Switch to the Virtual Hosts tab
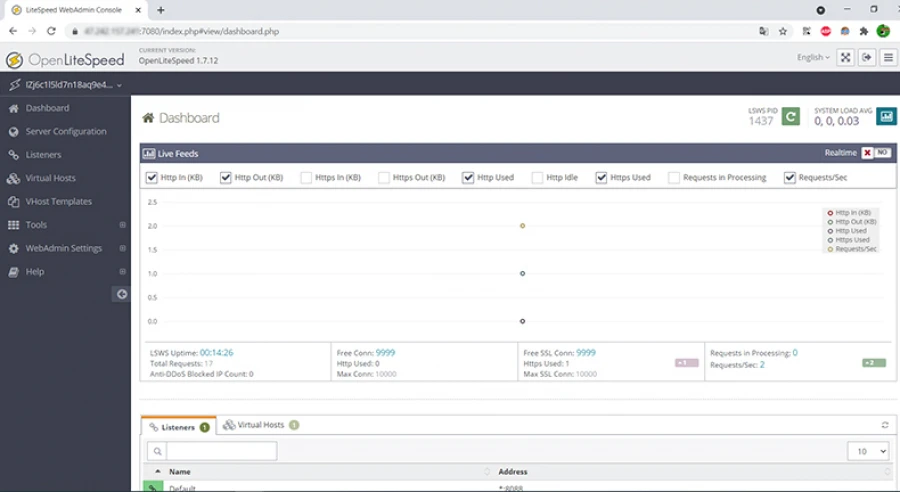 [261, 425]
